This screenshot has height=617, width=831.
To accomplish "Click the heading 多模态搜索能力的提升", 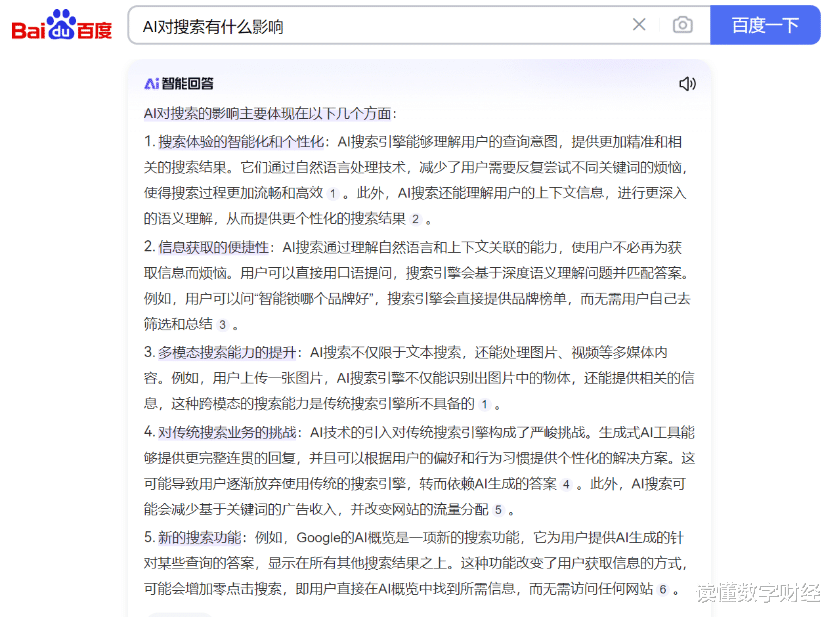I will point(227,352).
